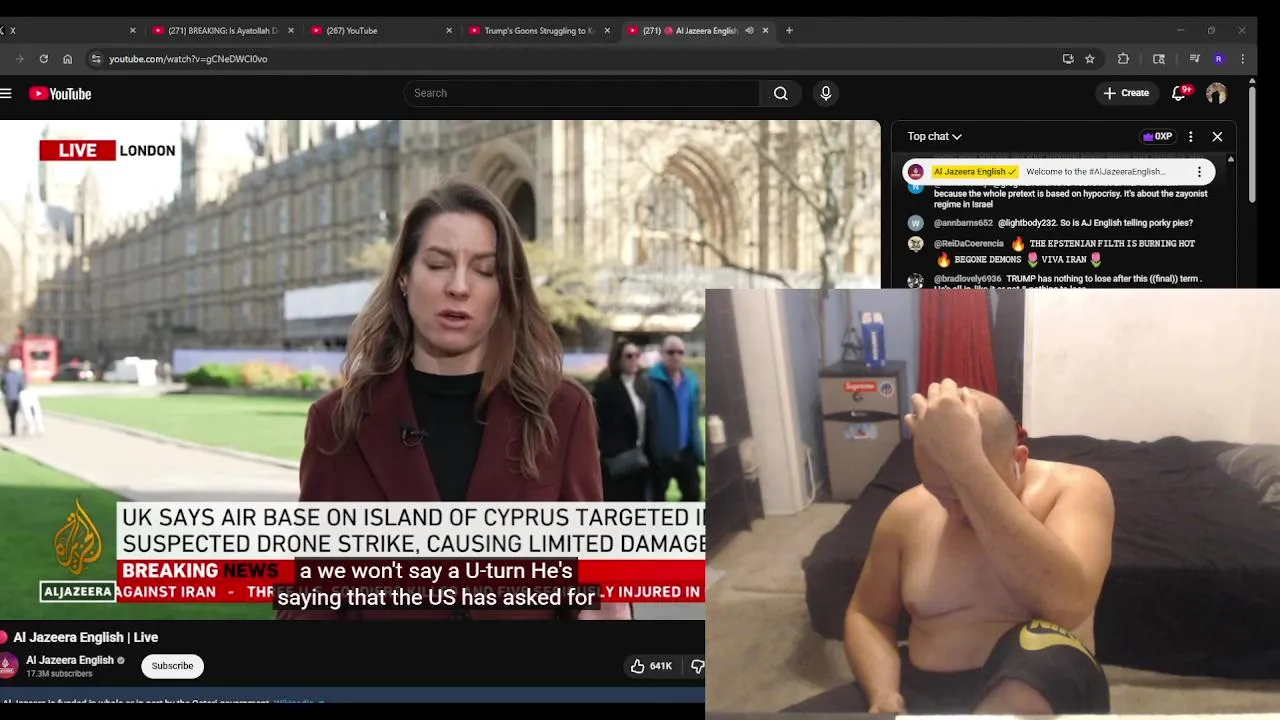
Task: Open the Chrome three-dot menu
Action: click(x=1242, y=59)
